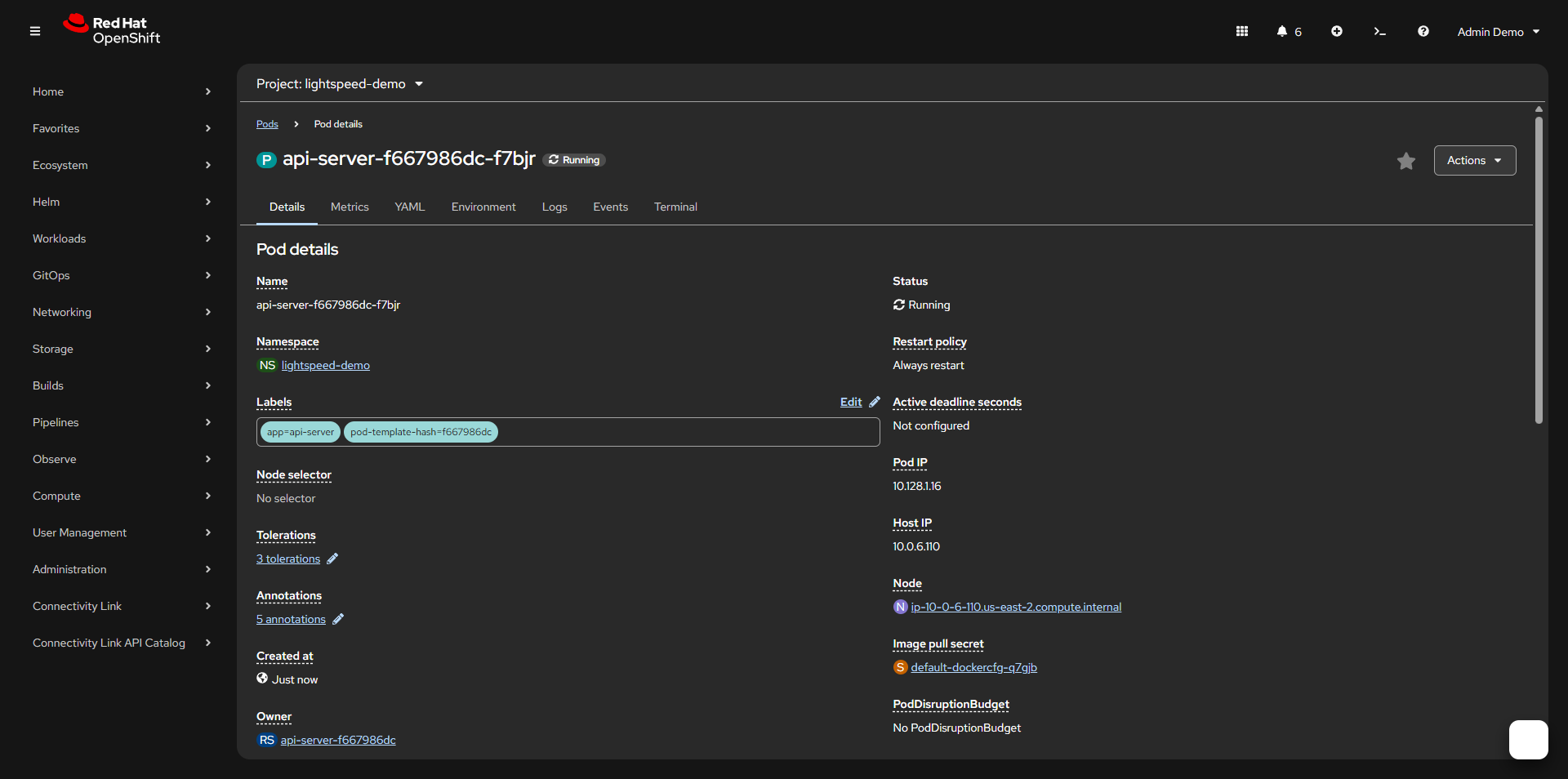Click the Edit labels link
The image size is (1568, 779).
[x=851, y=402]
